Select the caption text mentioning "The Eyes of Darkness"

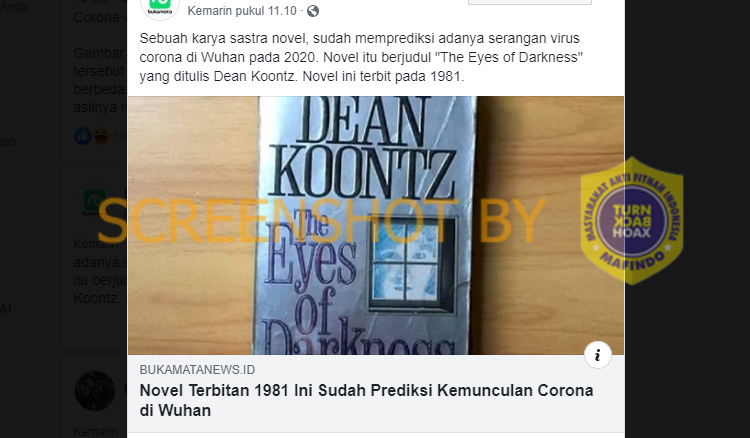point(361,57)
